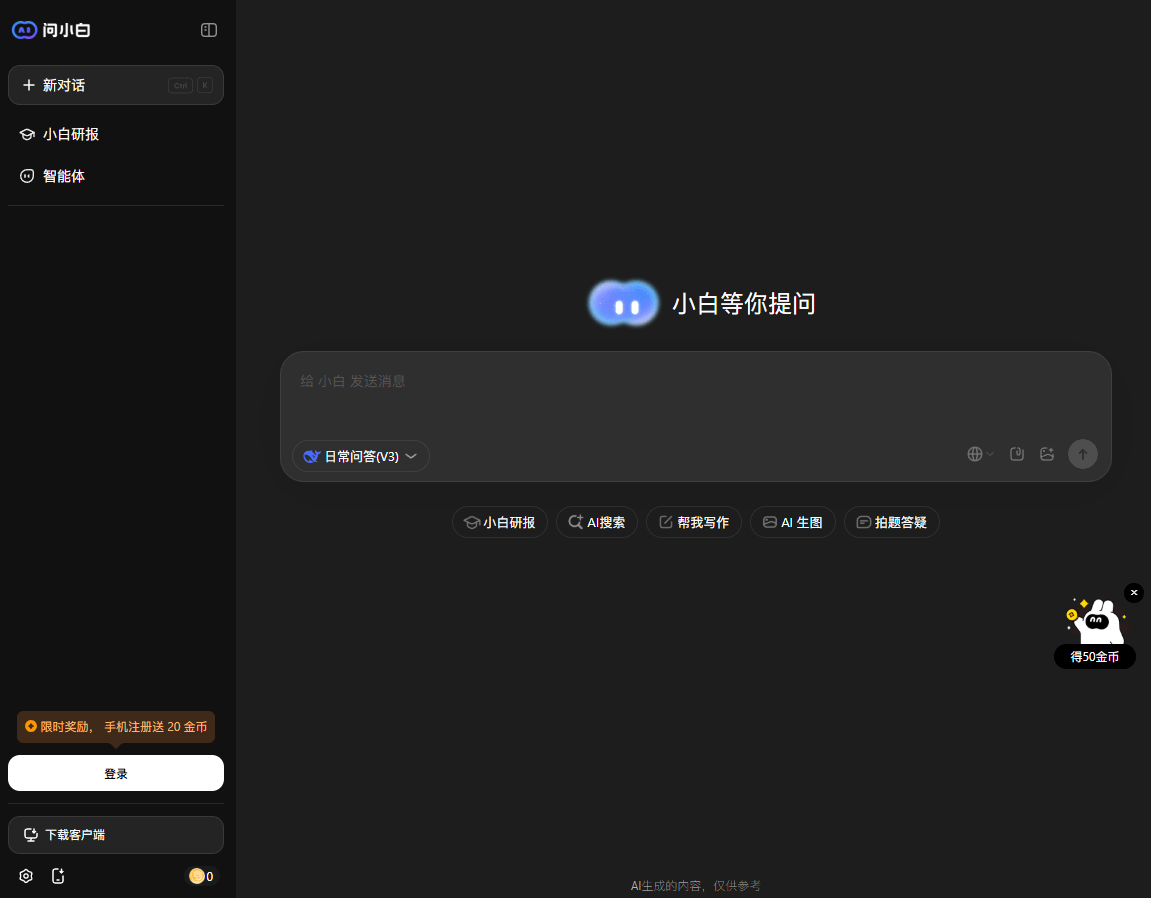The height and width of the screenshot is (898, 1151).
Task: Select the 小白研报 quick action chip
Action: coord(500,522)
